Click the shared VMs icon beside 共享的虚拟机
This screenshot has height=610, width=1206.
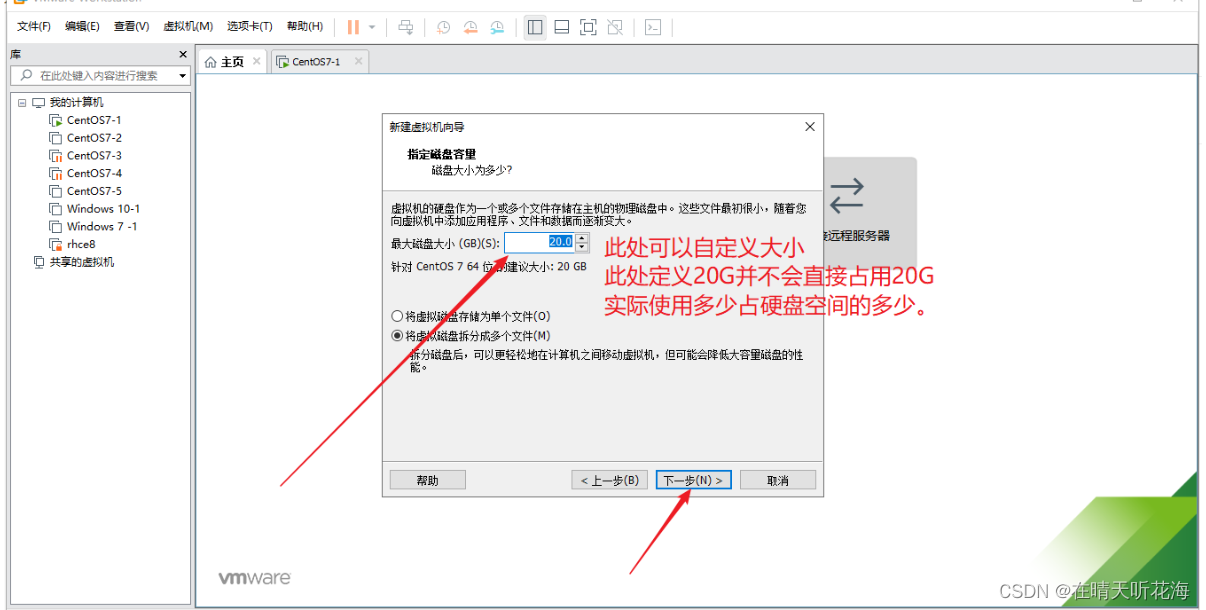coord(39,262)
